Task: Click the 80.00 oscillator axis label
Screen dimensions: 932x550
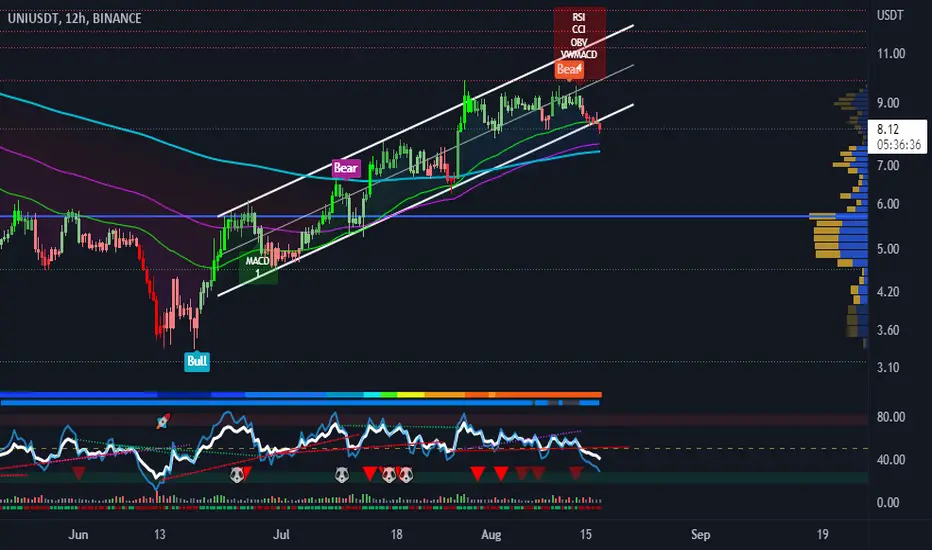Action: click(x=891, y=417)
